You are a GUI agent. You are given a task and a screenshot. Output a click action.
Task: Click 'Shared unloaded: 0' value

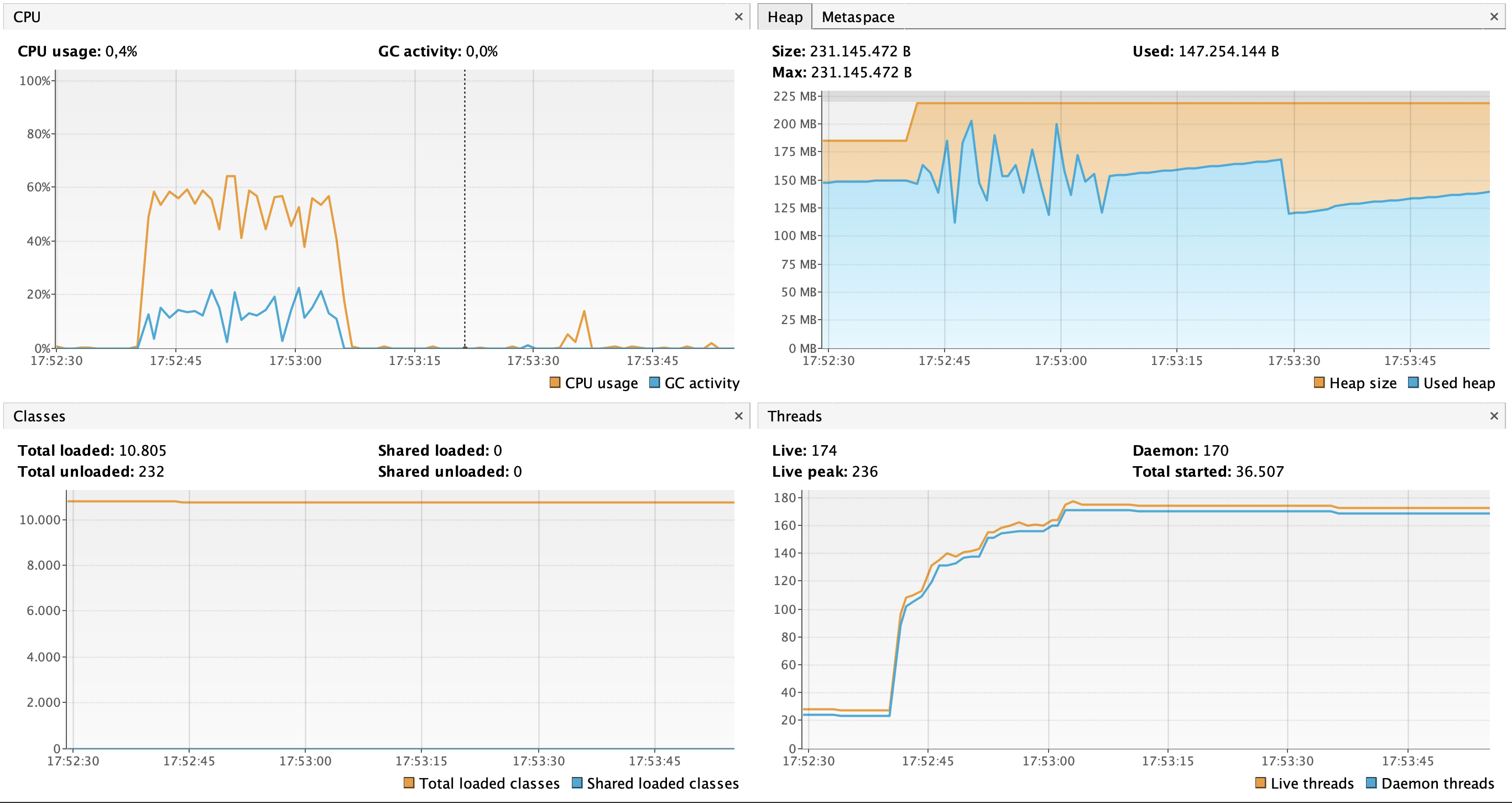[450, 471]
